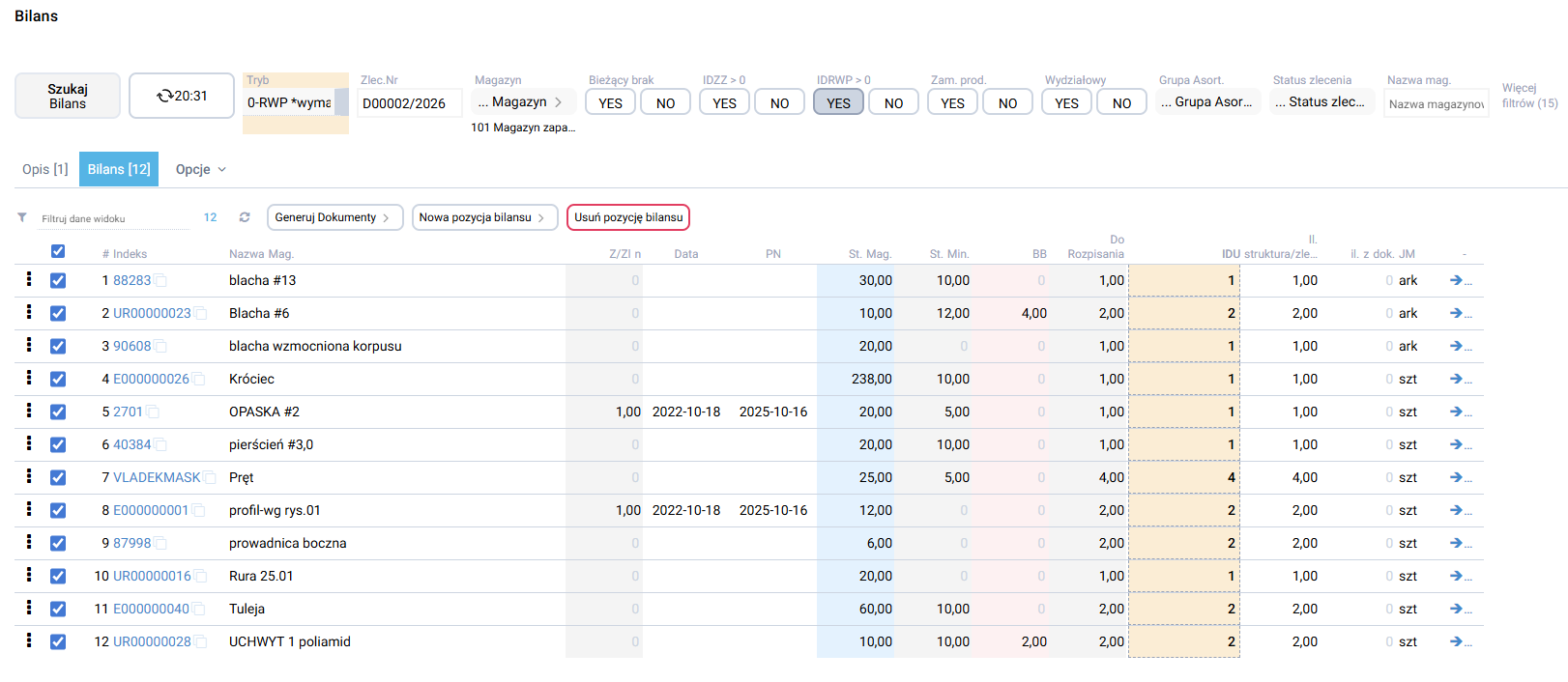This screenshot has height=682, width=1568.
Task: Copy index icon next to UR00000023
Action: tap(201, 314)
